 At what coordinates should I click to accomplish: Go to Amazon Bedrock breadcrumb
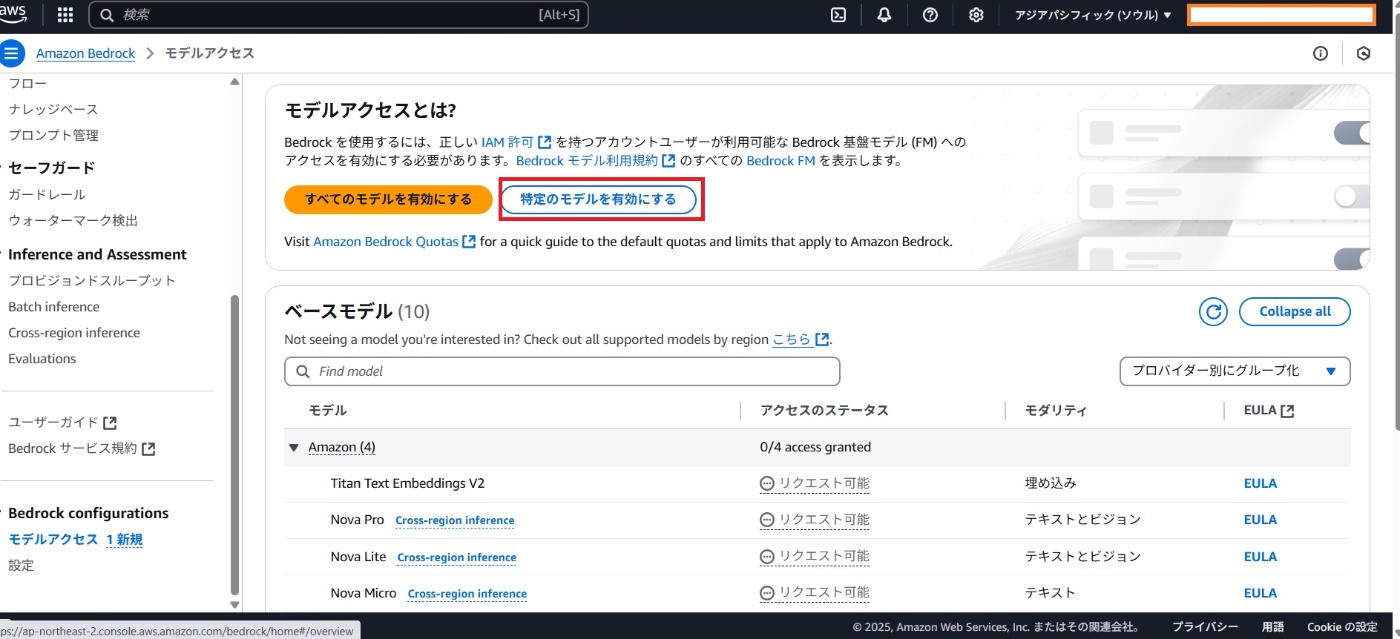[x=85, y=53]
